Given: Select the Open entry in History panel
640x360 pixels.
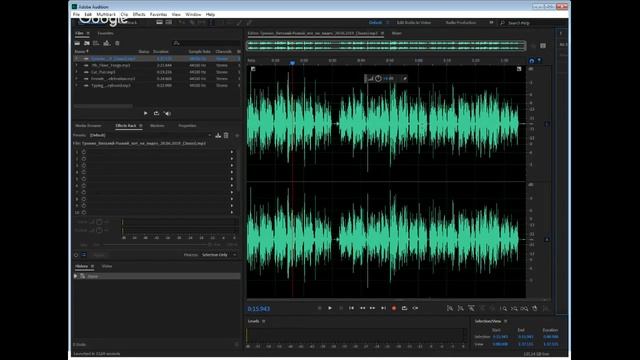Looking at the screenshot, I should (x=156, y=276).
